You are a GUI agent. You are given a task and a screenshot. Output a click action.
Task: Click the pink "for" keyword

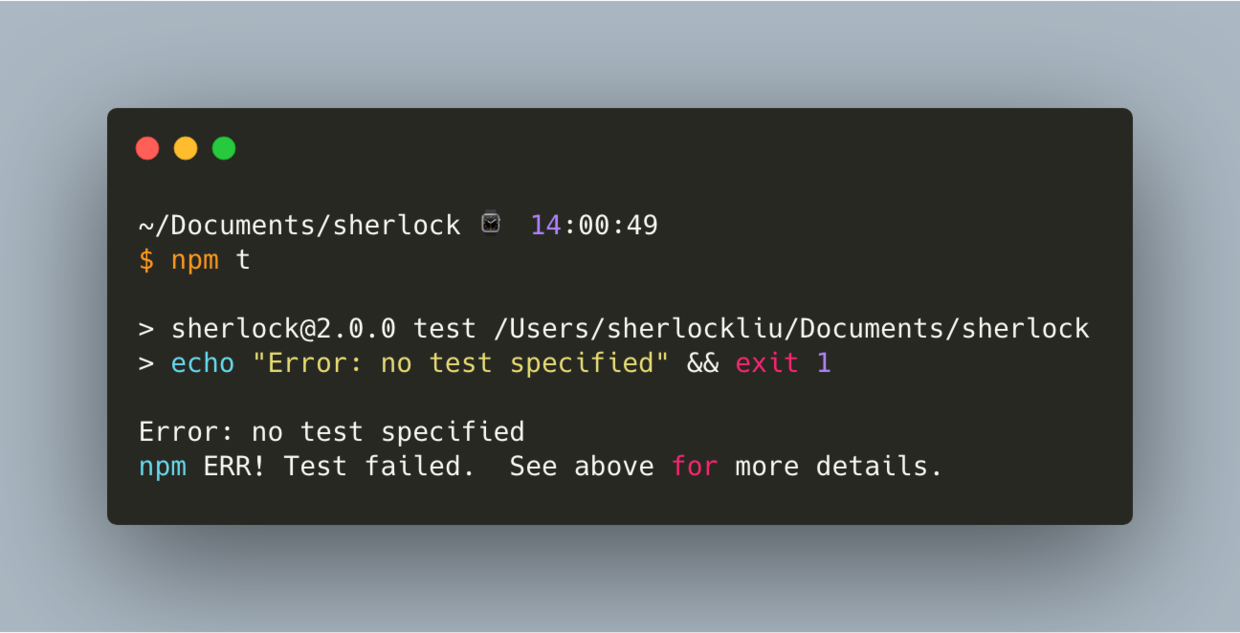pyautogui.click(x=695, y=467)
